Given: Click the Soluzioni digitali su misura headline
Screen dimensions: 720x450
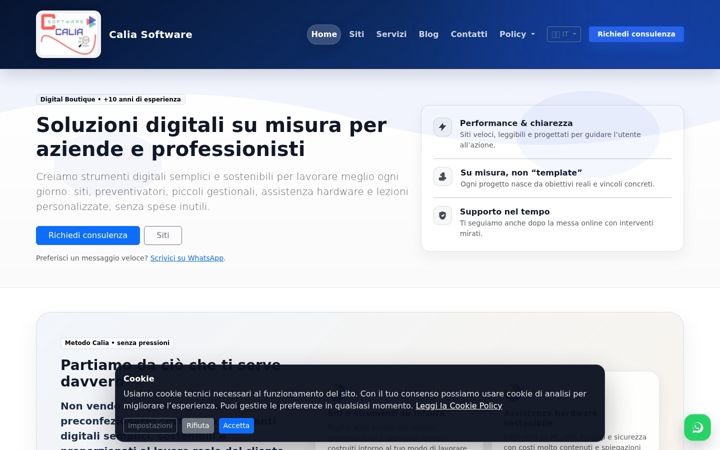Looking at the screenshot, I should click(211, 137).
